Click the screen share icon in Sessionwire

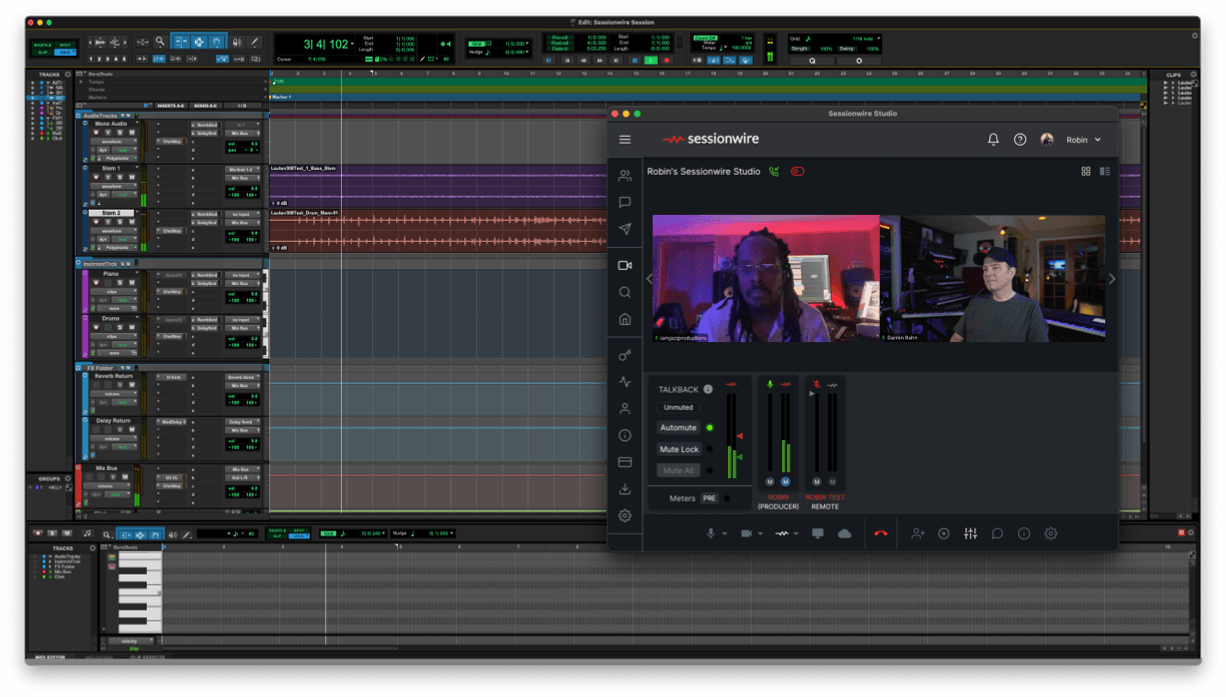click(x=819, y=533)
